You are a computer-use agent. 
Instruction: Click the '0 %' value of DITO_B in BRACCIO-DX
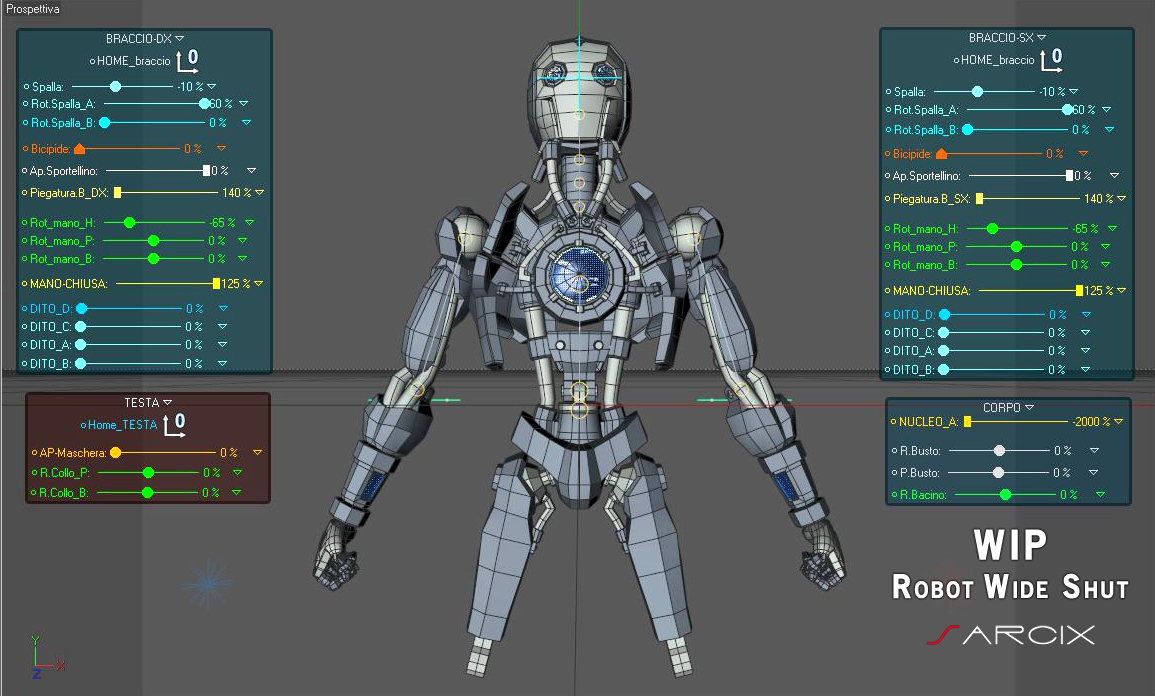click(x=194, y=364)
